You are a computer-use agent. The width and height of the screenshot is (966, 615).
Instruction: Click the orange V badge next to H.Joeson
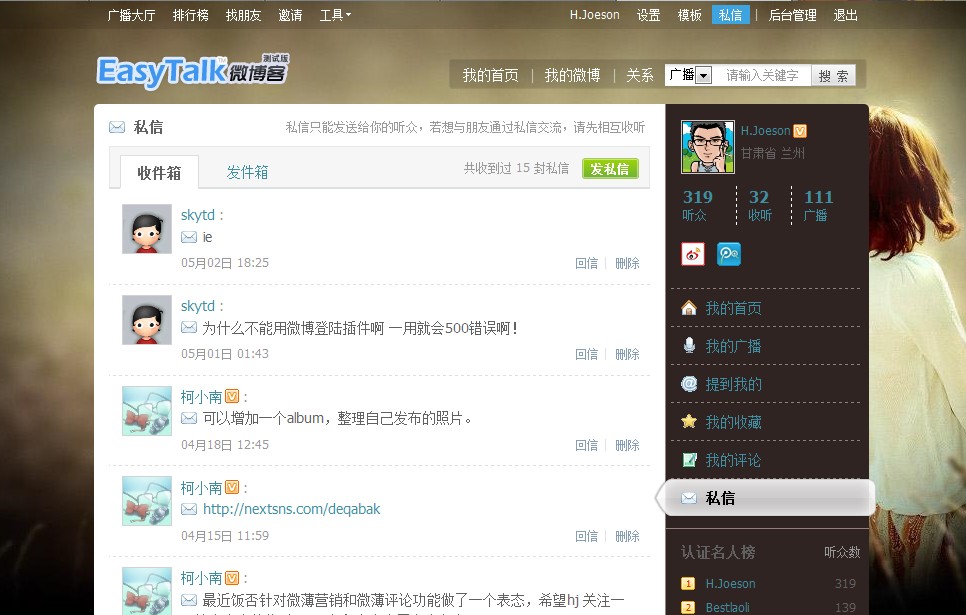pyautogui.click(x=799, y=129)
